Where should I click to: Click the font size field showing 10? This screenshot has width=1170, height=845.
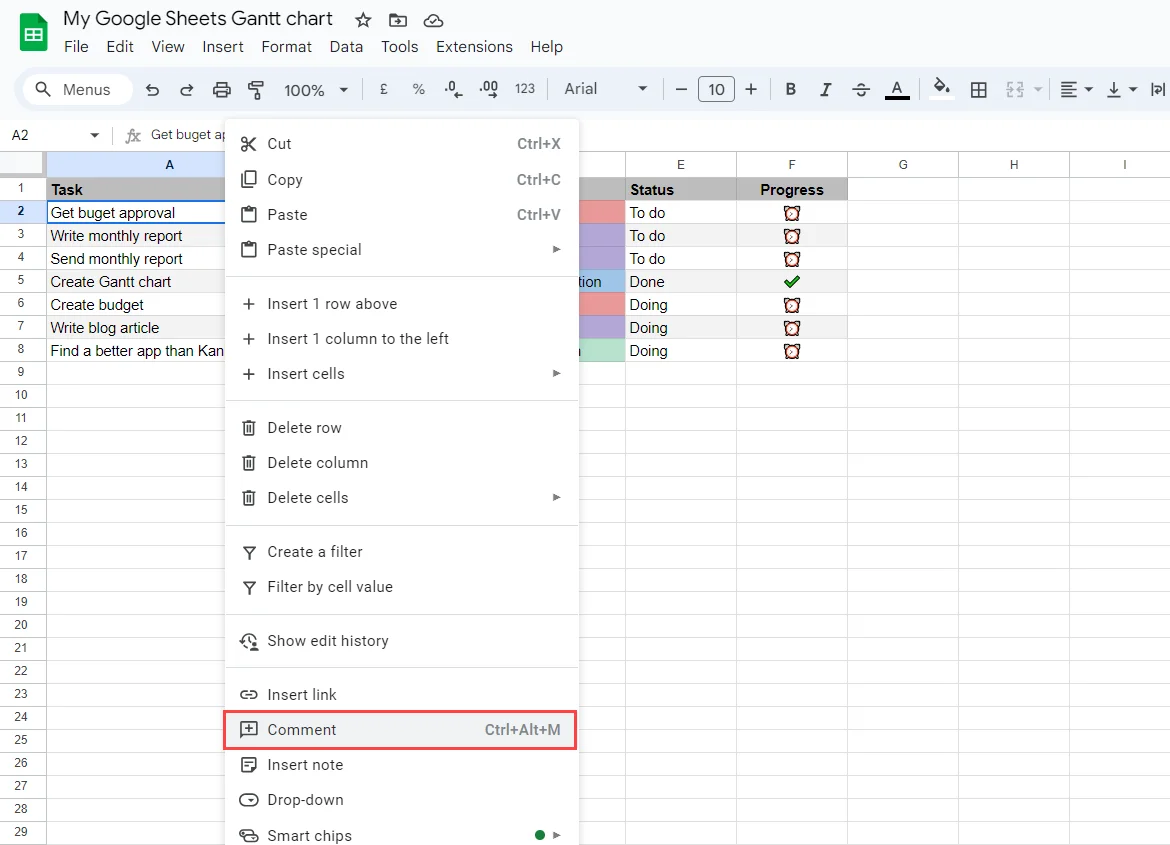(x=716, y=90)
